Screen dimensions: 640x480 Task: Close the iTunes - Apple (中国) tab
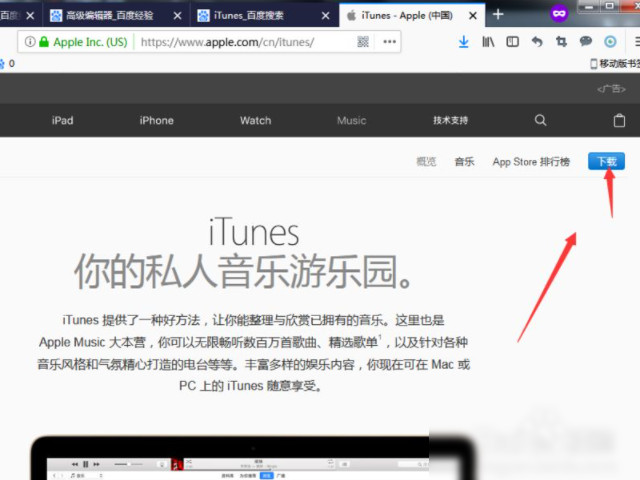tap(473, 16)
